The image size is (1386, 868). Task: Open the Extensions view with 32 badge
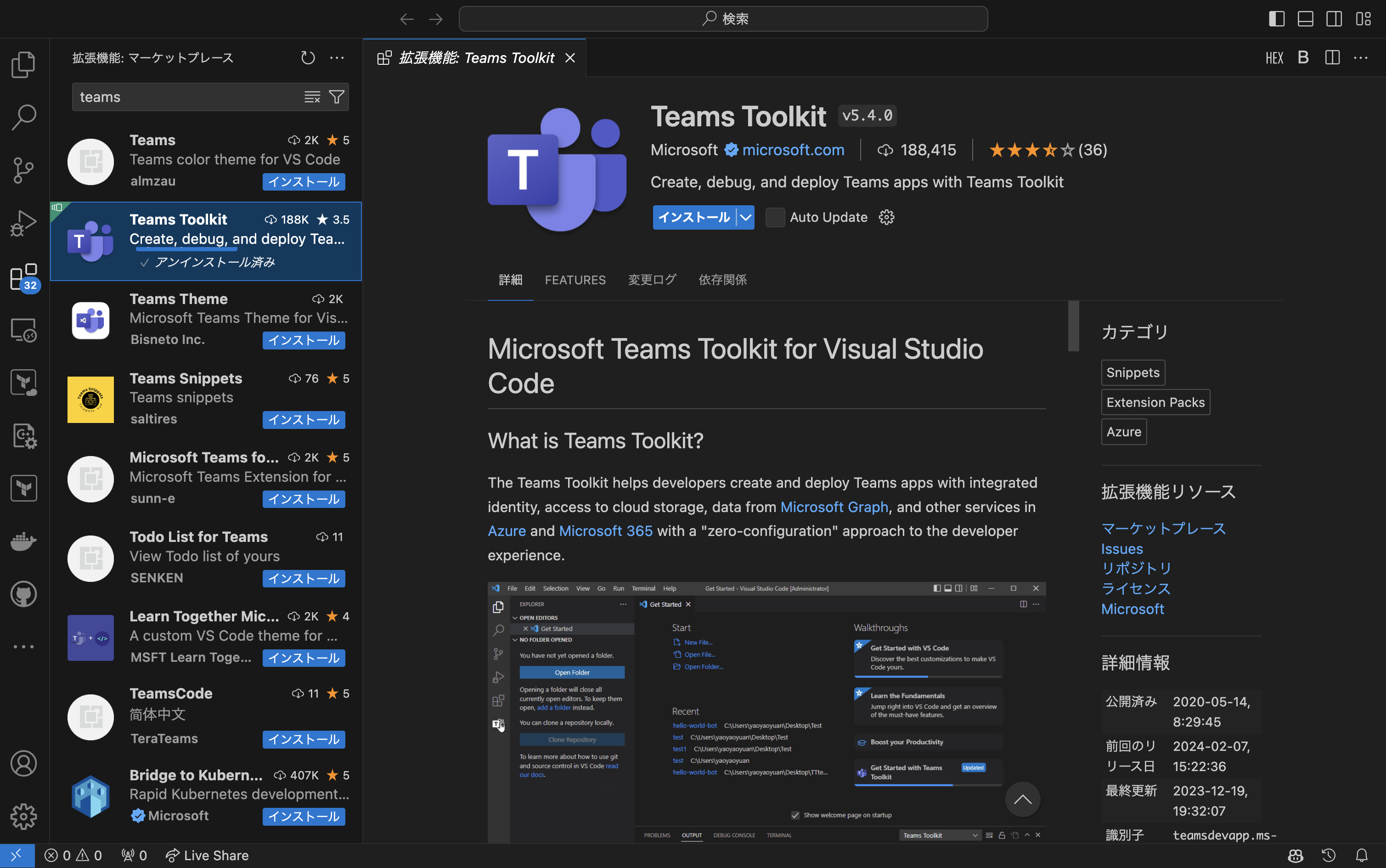(x=25, y=277)
